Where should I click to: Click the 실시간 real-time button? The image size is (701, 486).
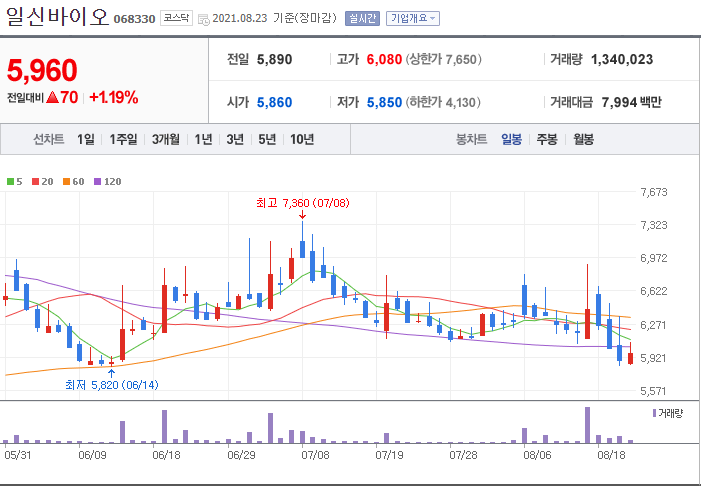click(362, 18)
